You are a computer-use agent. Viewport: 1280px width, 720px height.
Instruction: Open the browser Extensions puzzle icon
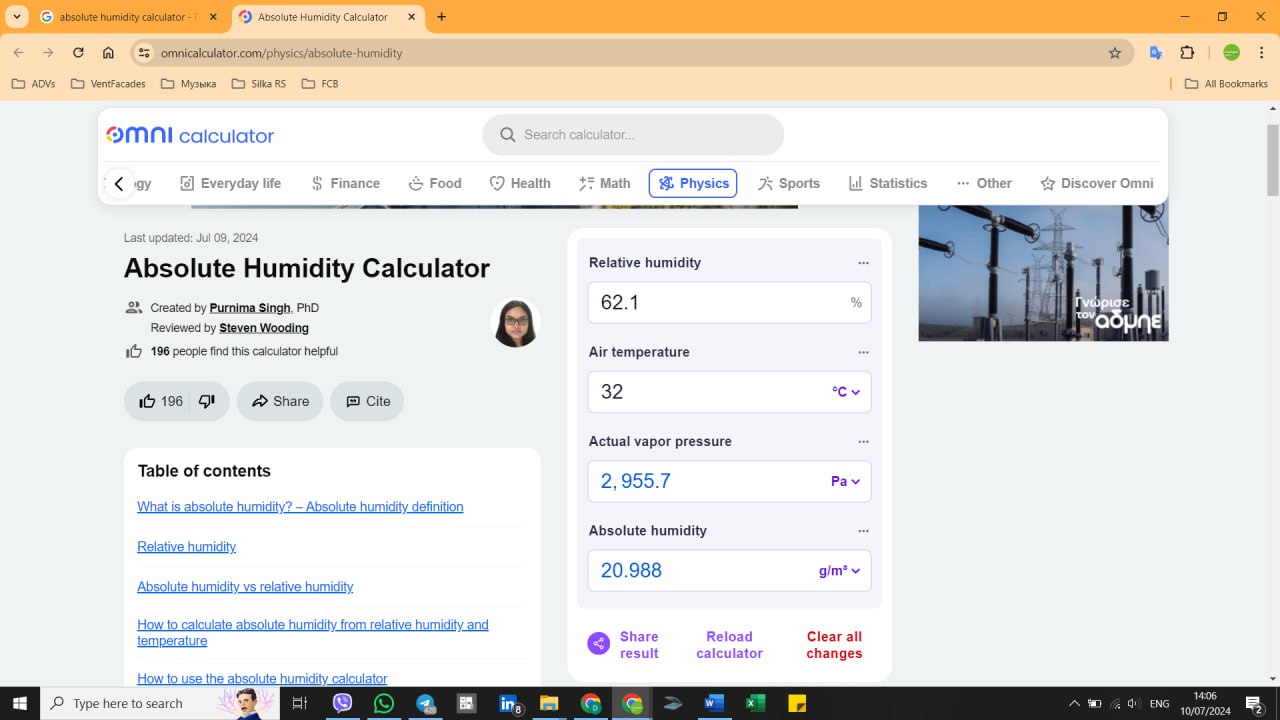click(1187, 53)
